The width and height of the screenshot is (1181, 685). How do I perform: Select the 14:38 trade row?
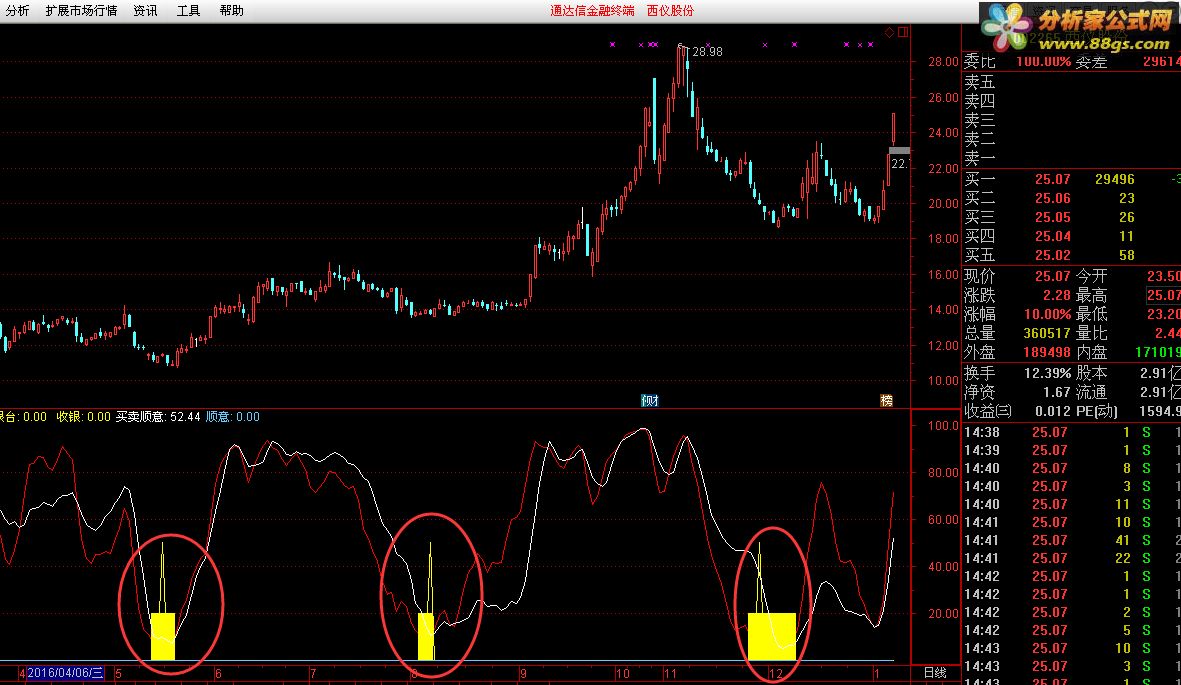1072,433
